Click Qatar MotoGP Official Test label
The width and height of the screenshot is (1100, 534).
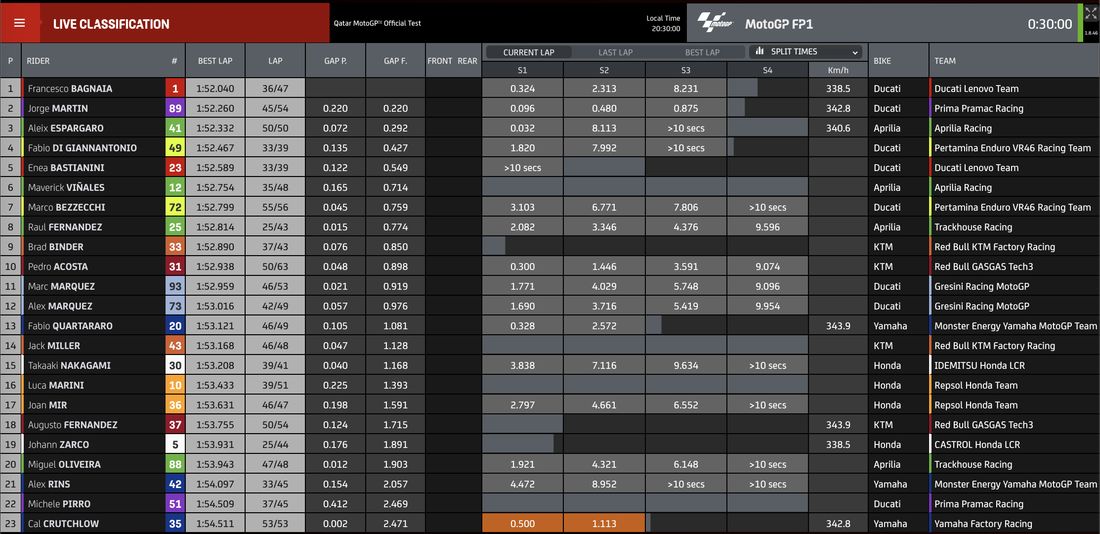[x=377, y=22]
